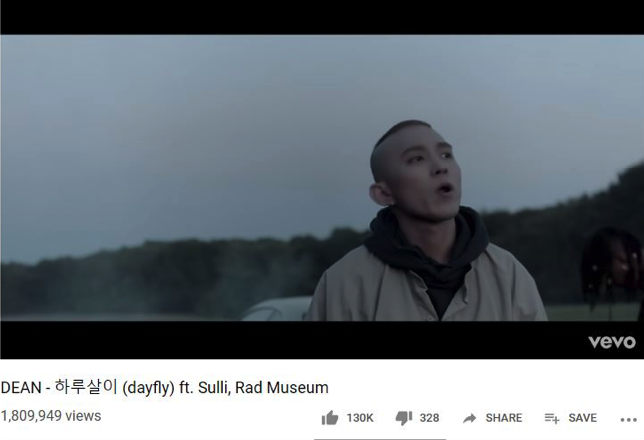Click the 328 dislike count
This screenshot has width=644, height=440.
coord(429,418)
